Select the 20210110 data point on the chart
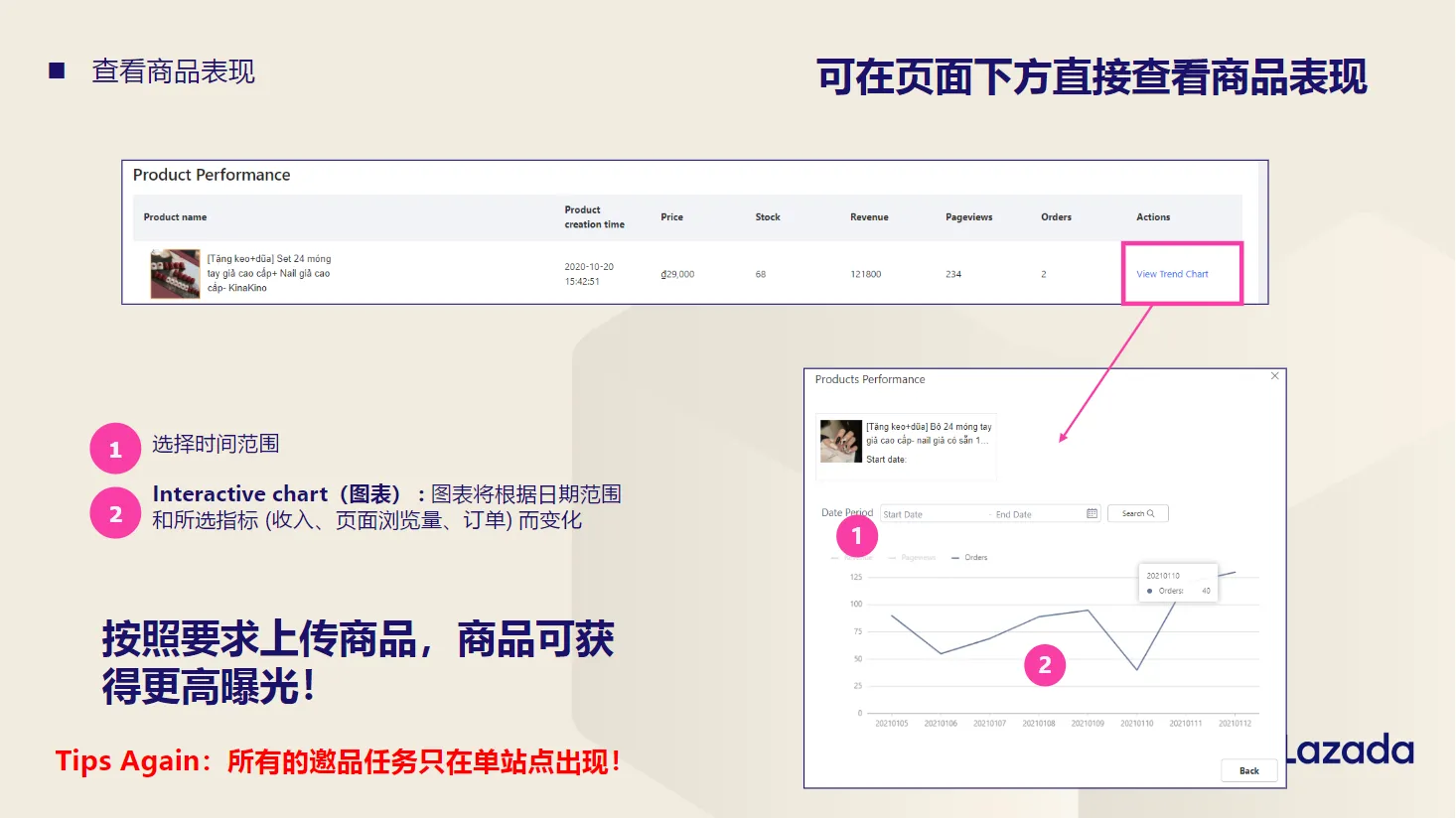1456x818 pixels. click(x=1136, y=669)
